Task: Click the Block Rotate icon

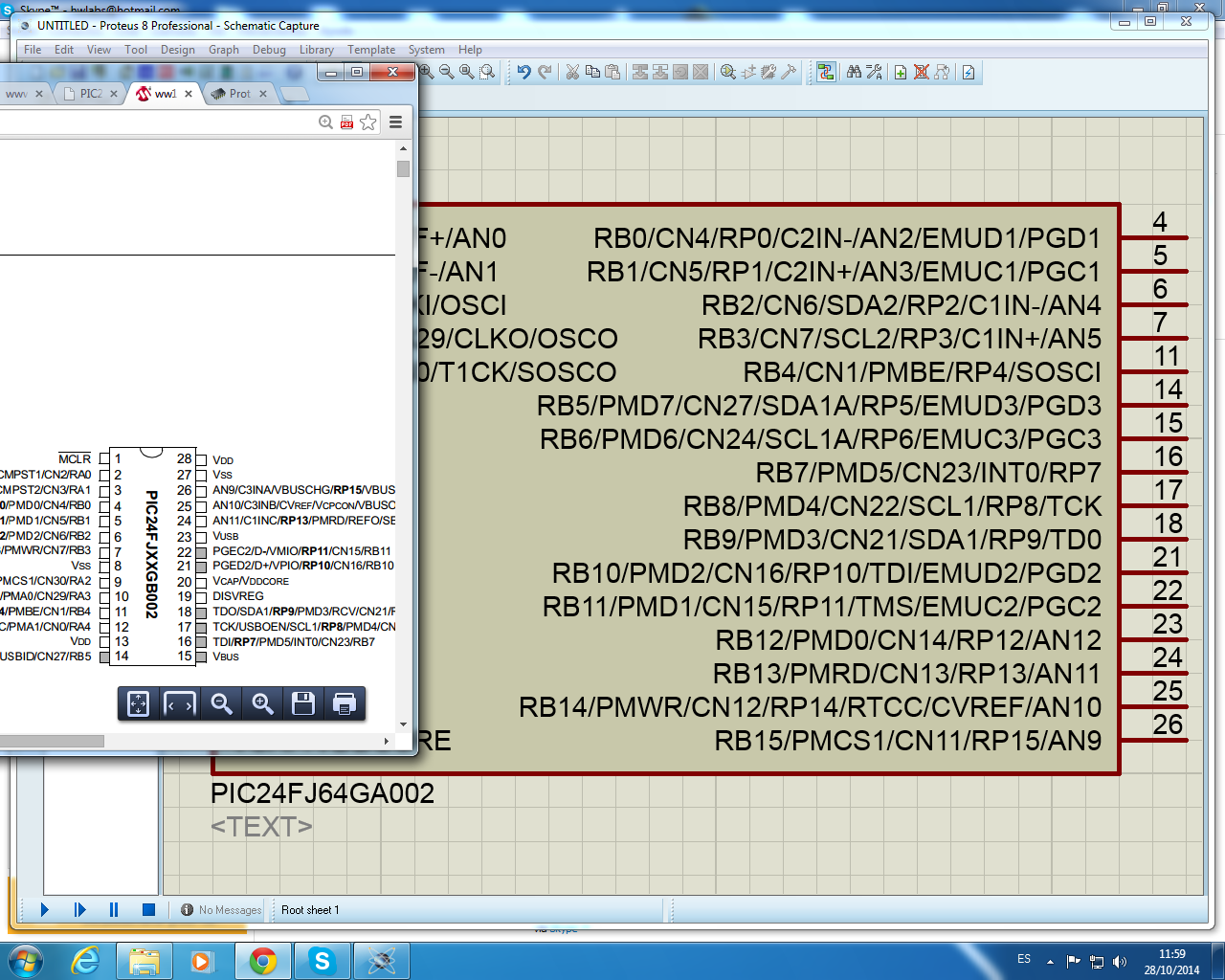Action: click(x=680, y=72)
